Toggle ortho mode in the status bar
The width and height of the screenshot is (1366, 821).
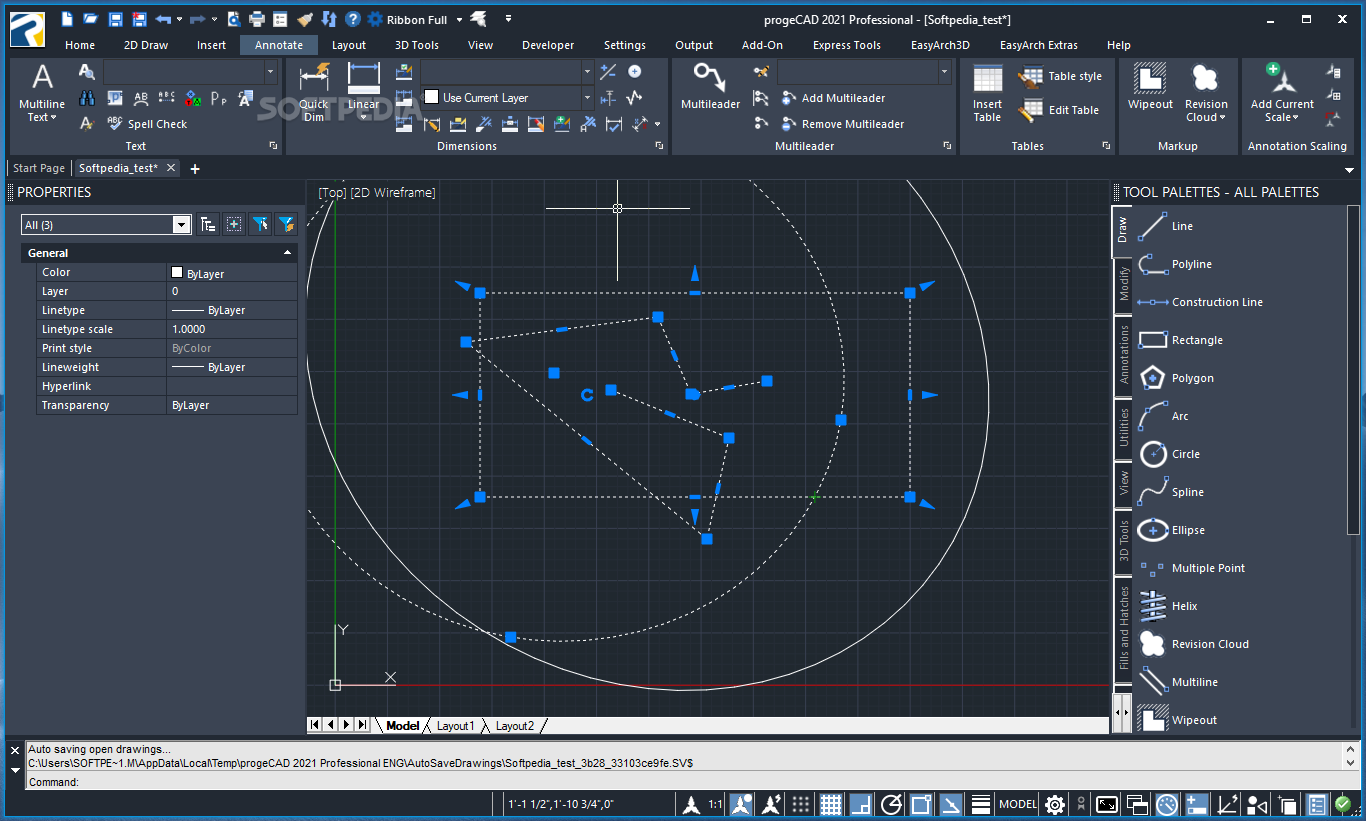(x=861, y=804)
